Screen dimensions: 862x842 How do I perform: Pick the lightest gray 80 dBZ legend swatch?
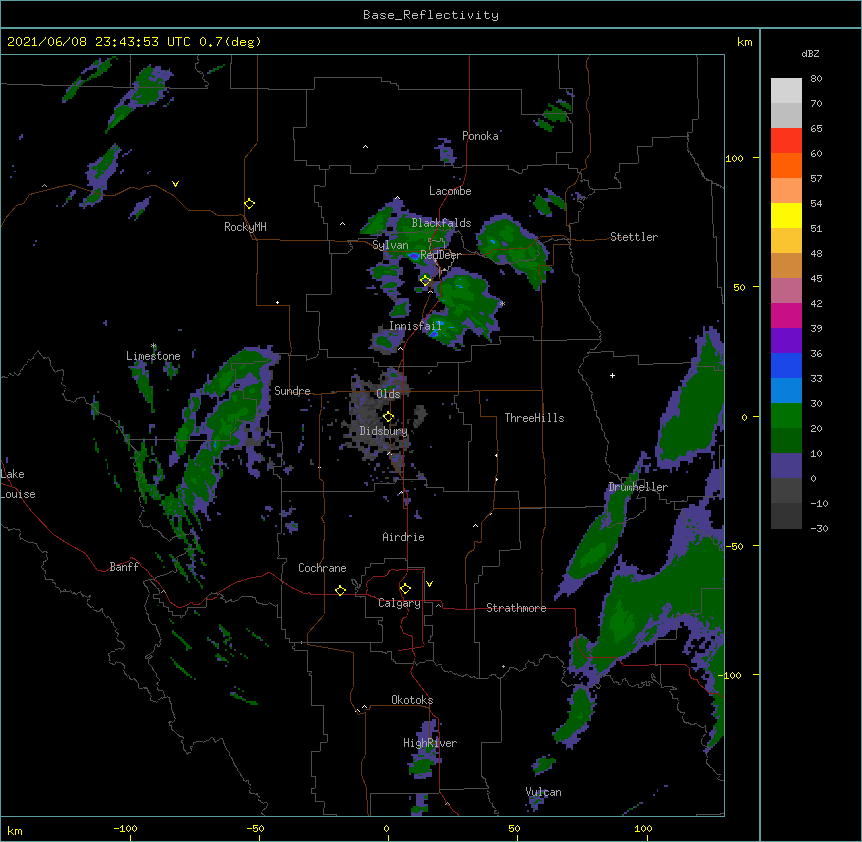click(786, 90)
